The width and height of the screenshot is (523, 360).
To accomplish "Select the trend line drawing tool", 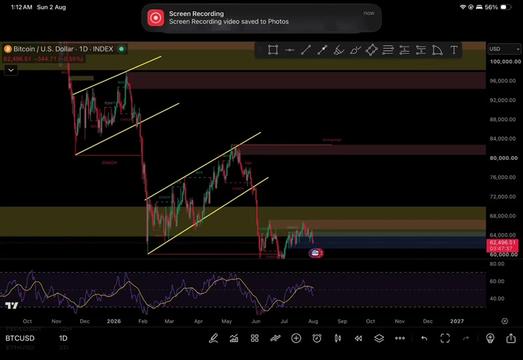I will click(x=306, y=50).
